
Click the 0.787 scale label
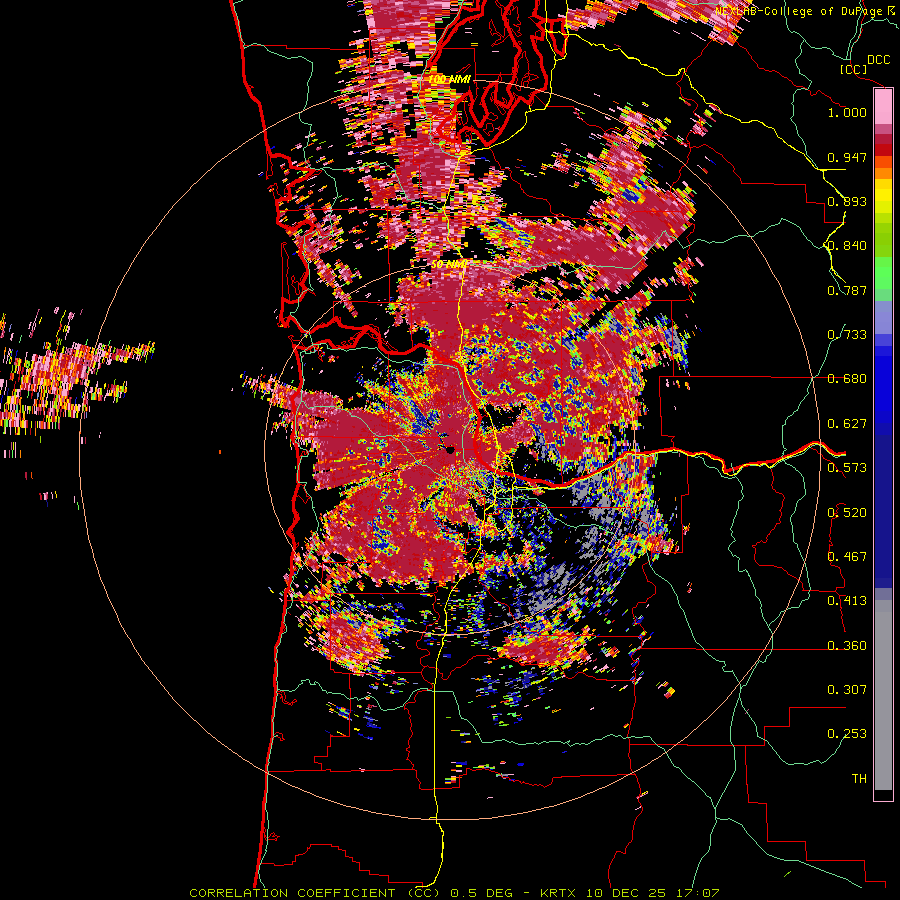(x=847, y=290)
